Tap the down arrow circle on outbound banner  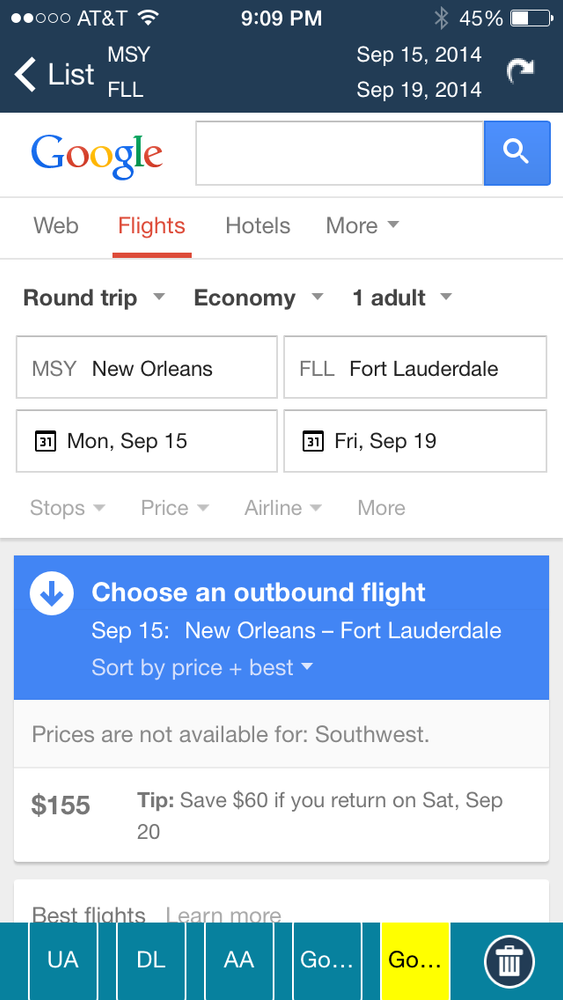pyautogui.click(x=52, y=594)
